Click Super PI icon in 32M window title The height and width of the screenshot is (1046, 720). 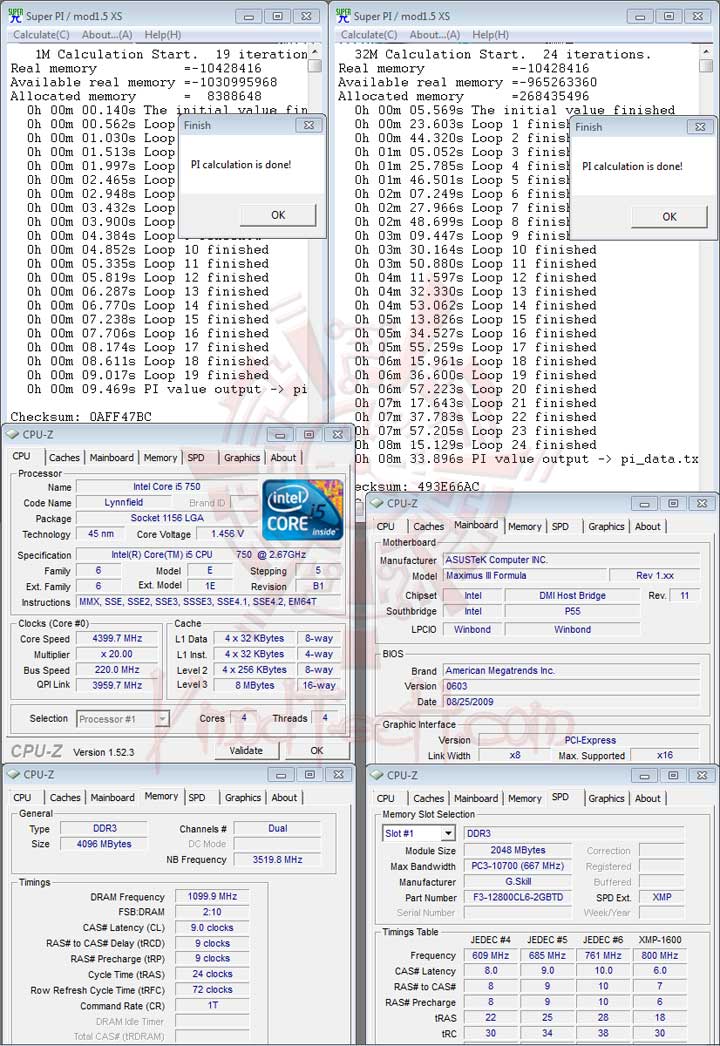[x=343, y=15]
